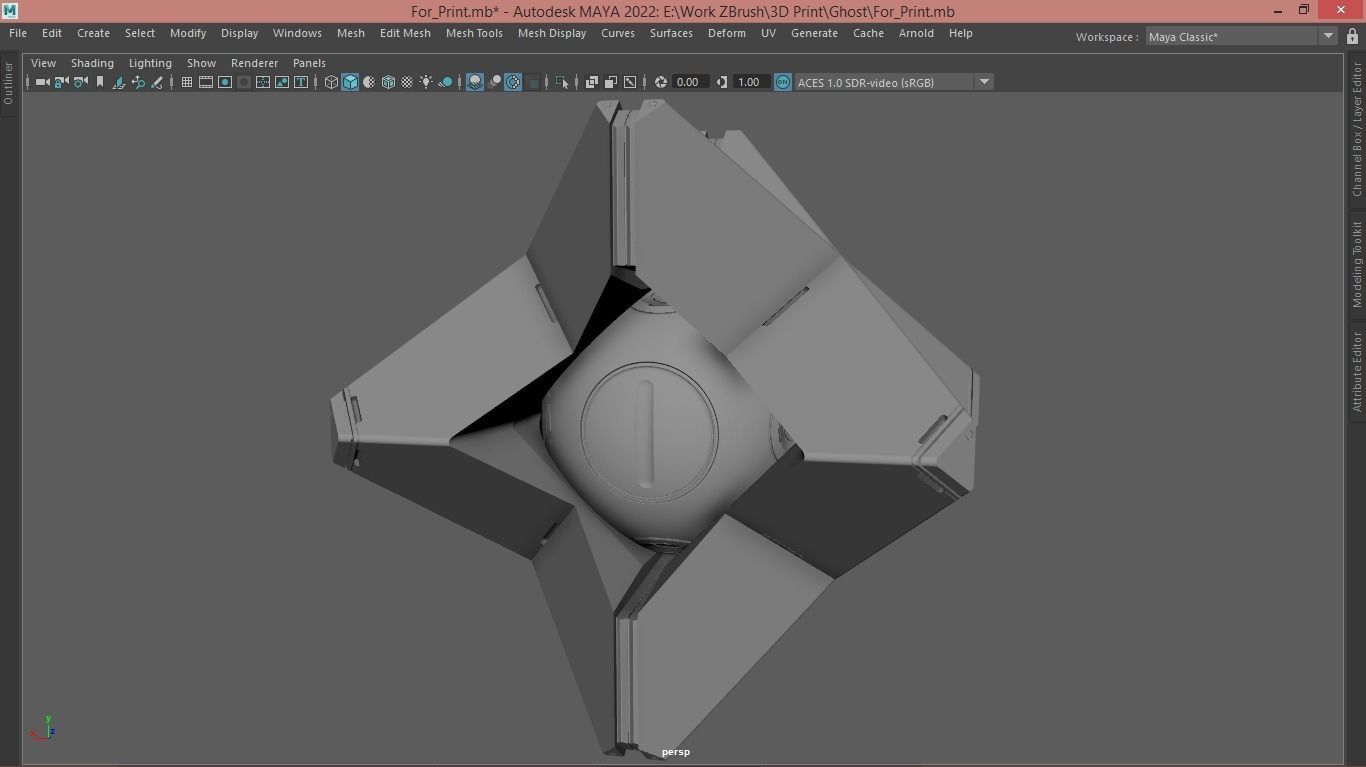The image size is (1366, 767).
Task: Open the panel Lighting menu
Action: click(150, 63)
